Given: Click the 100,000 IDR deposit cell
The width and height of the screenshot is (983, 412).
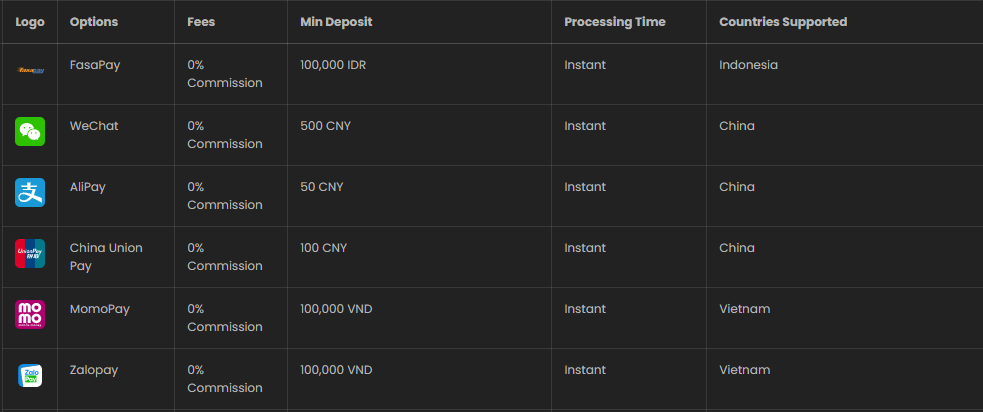Looking at the screenshot, I should coord(333,65).
